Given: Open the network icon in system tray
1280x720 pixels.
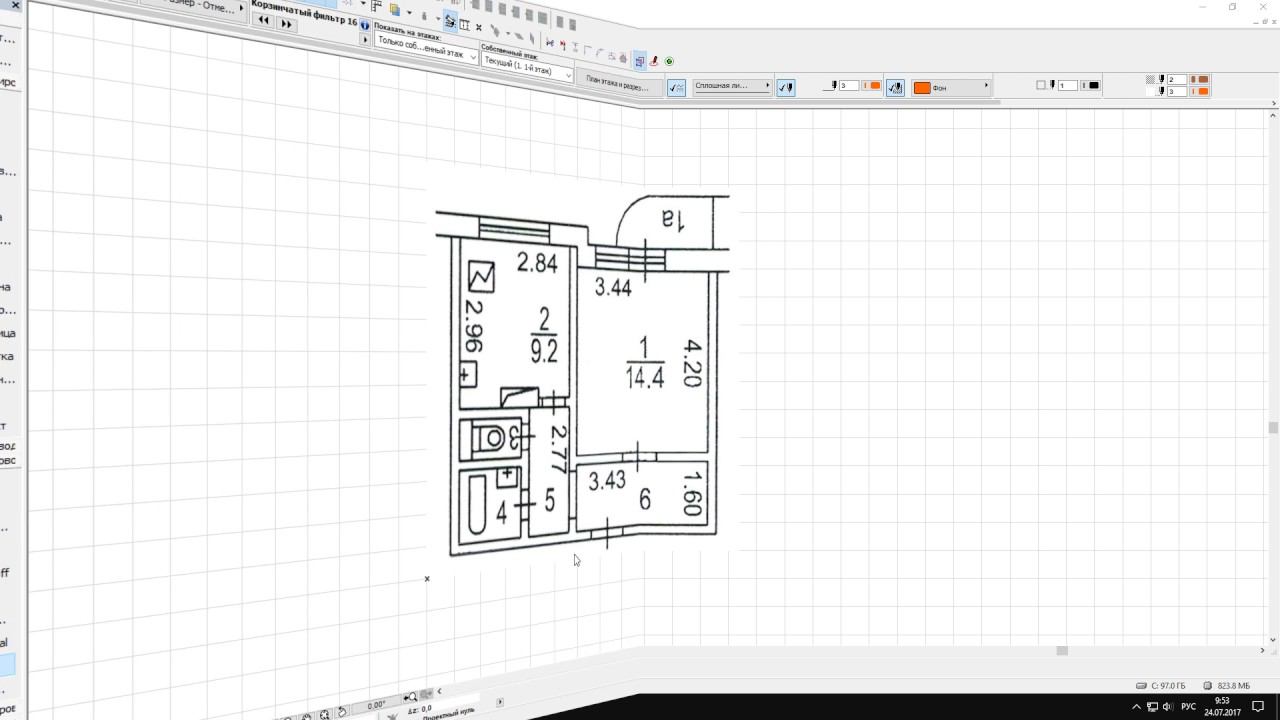Looking at the screenshot, I should tap(1152, 707).
